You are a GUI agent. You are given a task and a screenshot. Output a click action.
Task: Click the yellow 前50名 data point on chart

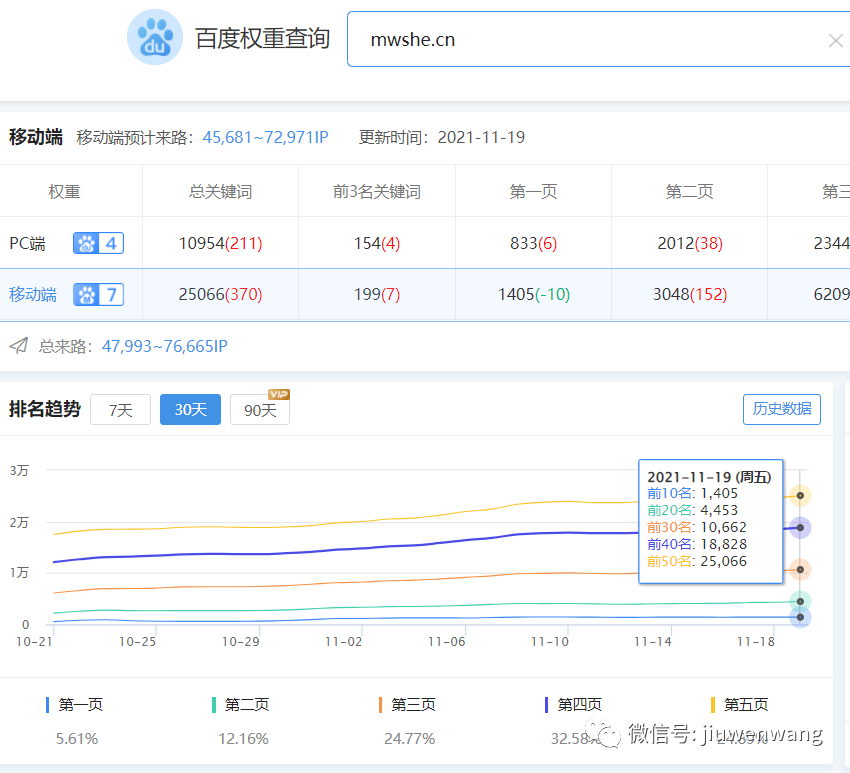800,495
